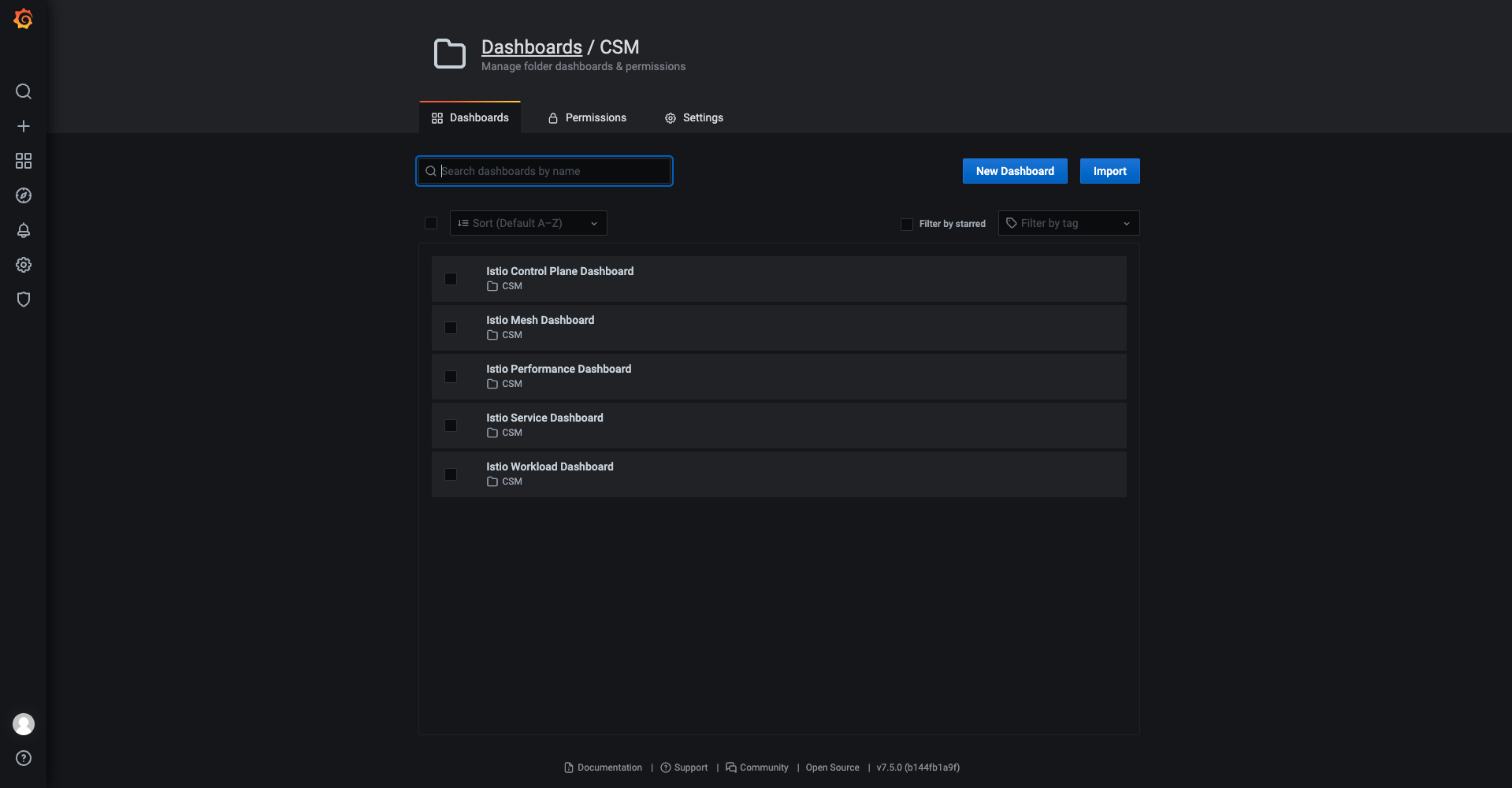Check Istio Service Dashboard checkbox
The width and height of the screenshot is (1512, 788).
(451, 426)
